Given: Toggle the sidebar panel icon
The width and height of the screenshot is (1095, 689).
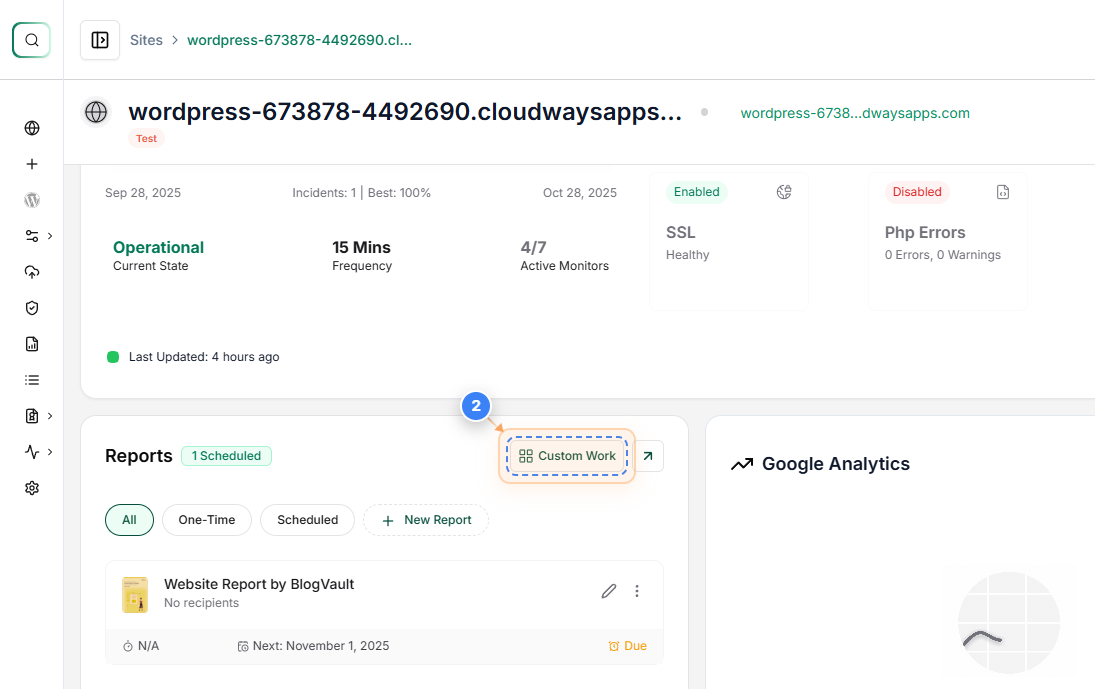Looking at the screenshot, I should point(100,40).
